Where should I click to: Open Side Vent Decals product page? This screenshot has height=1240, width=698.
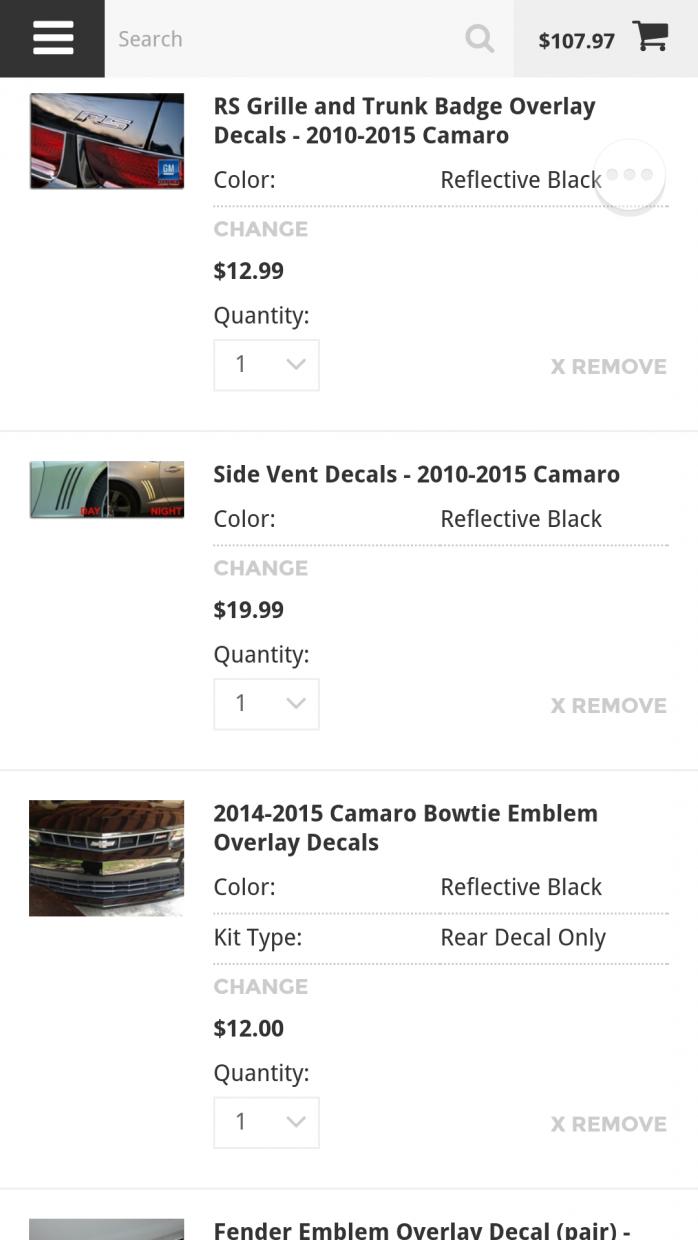click(417, 474)
